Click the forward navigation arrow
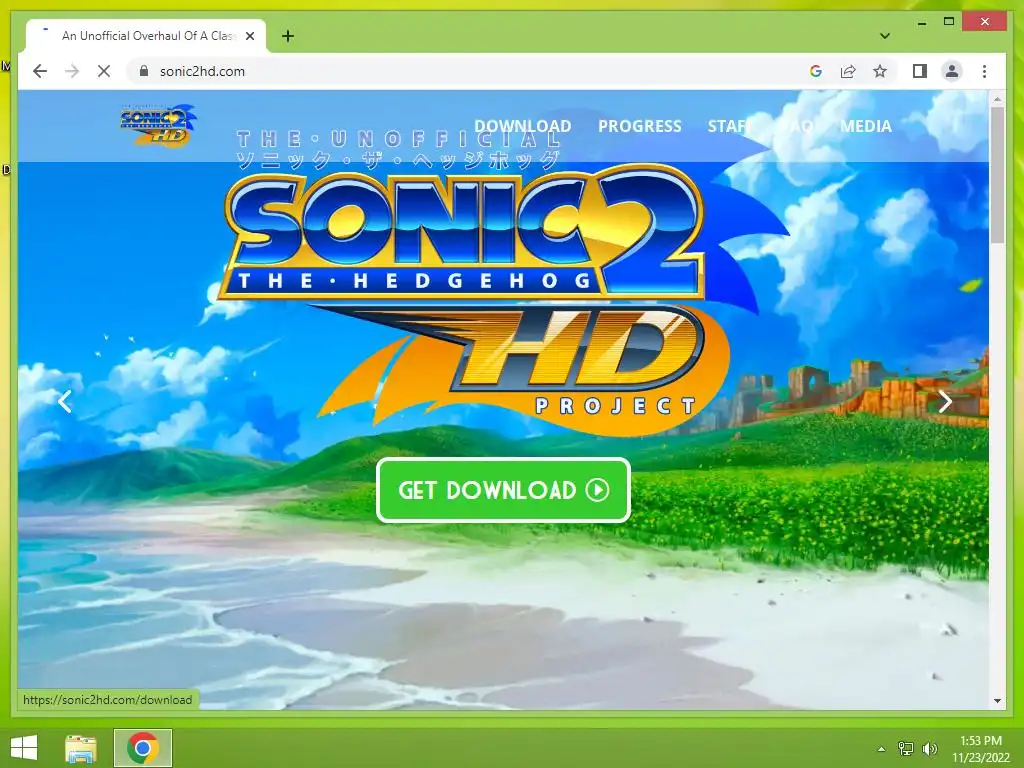This screenshot has height=768, width=1024. tap(72, 71)
